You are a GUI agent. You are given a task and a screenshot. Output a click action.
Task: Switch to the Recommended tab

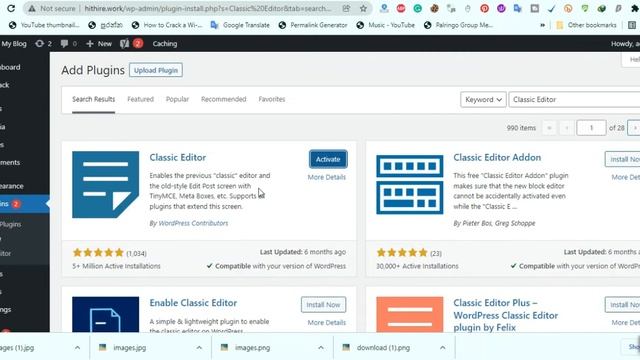[224, 99]
